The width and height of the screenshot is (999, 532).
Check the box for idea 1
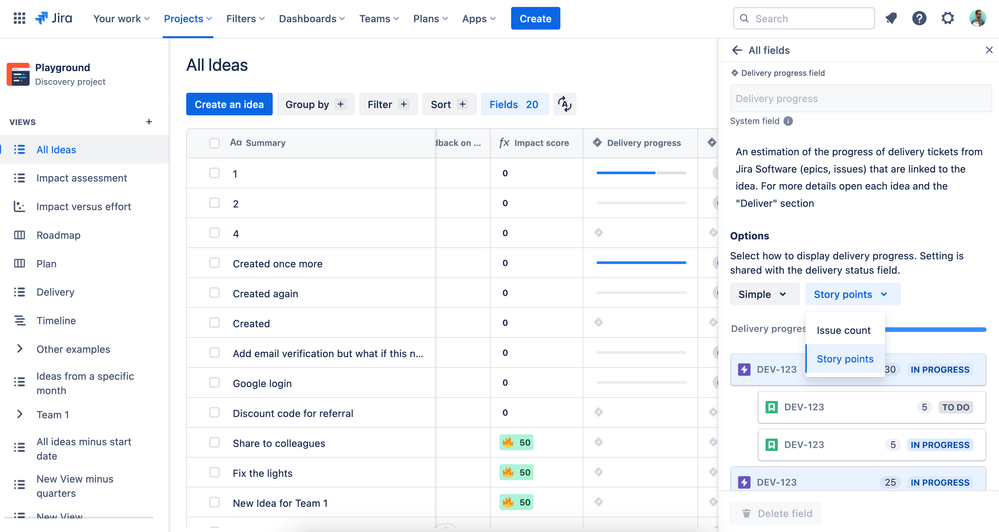tap(214, 173)
